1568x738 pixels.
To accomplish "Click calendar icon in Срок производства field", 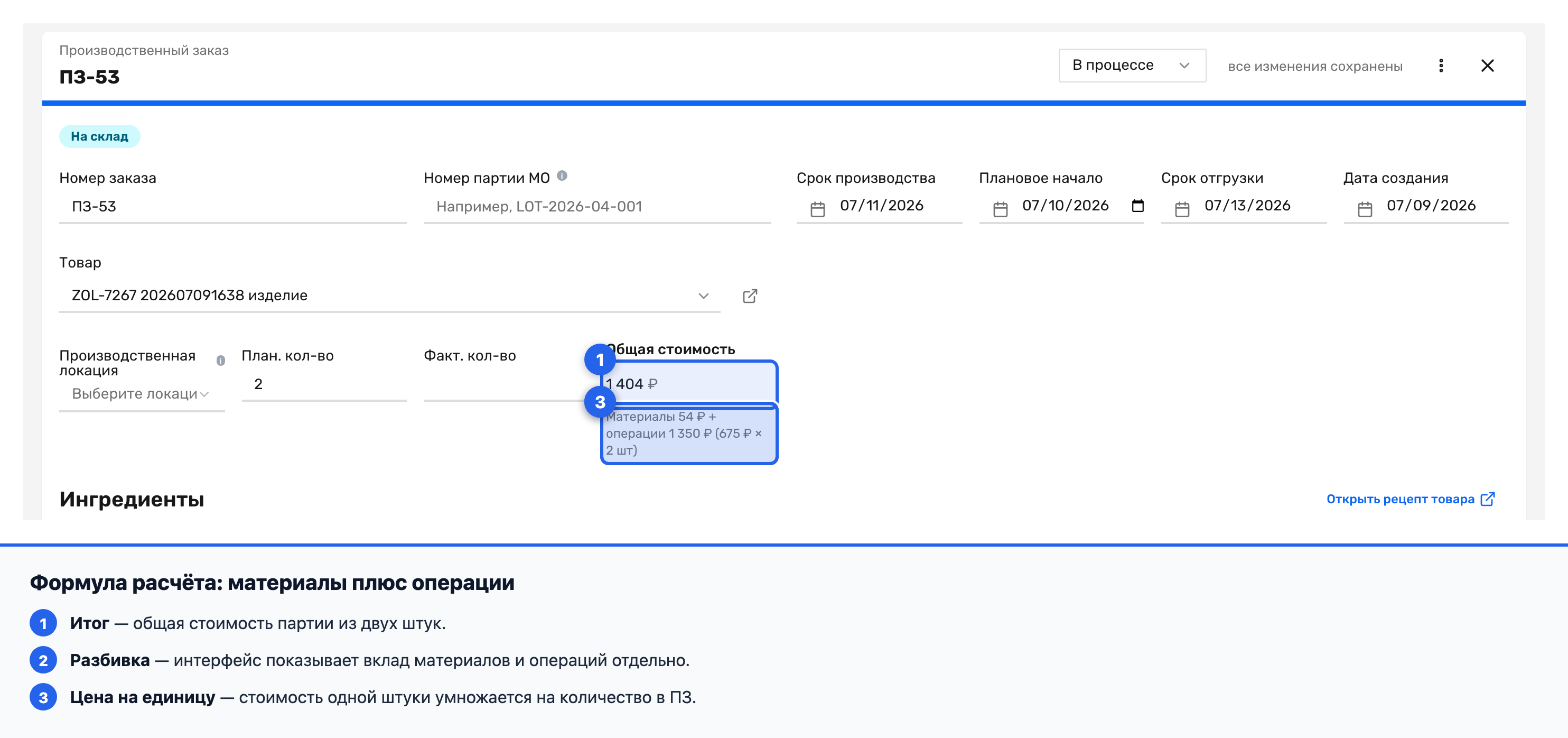I will tap(817, 209).
